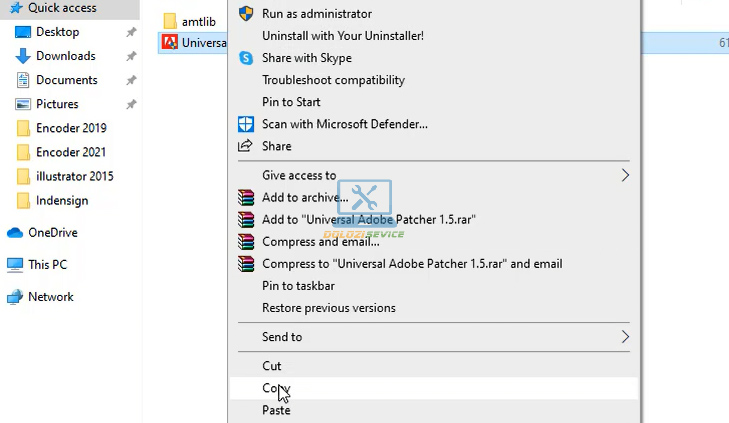Click the Downloads arrow icon in sidebar
The image size is (729, 423).
click(x=24, y=56)
